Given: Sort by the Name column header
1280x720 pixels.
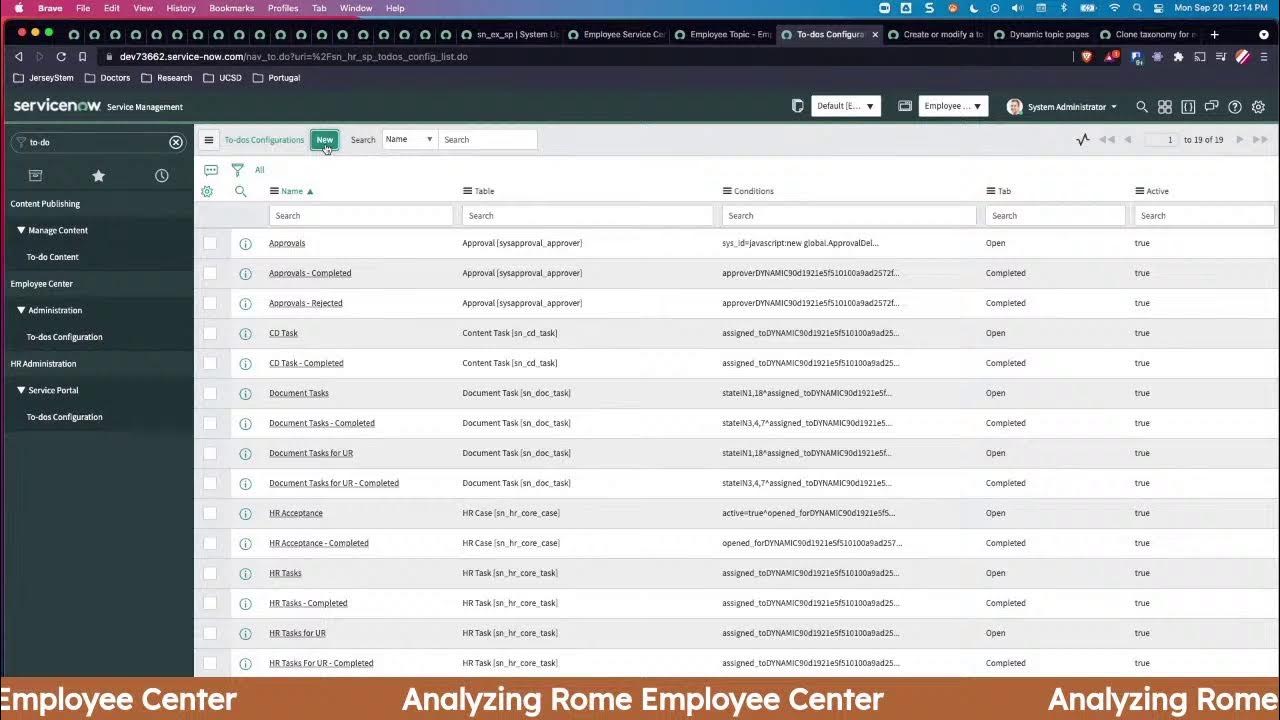Looking at the screenshot, I should coord(291,191).
